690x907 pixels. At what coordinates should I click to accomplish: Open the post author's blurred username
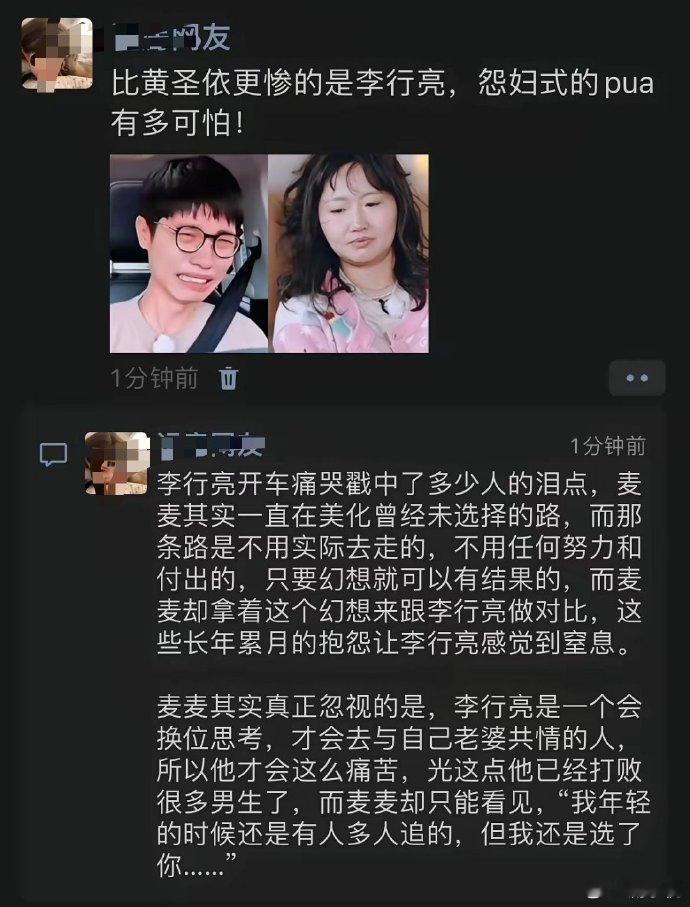tap(171, 37)
